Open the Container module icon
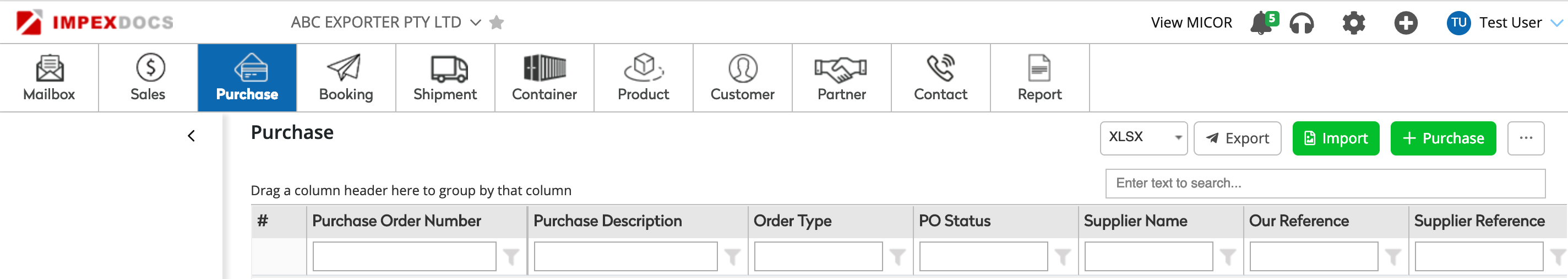The height and width of the screenshot is (279, 1568). (544, 68)
